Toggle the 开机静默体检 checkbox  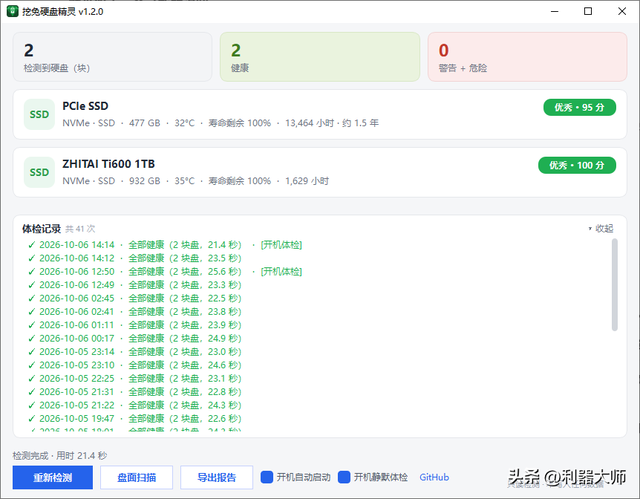point(344,477)
